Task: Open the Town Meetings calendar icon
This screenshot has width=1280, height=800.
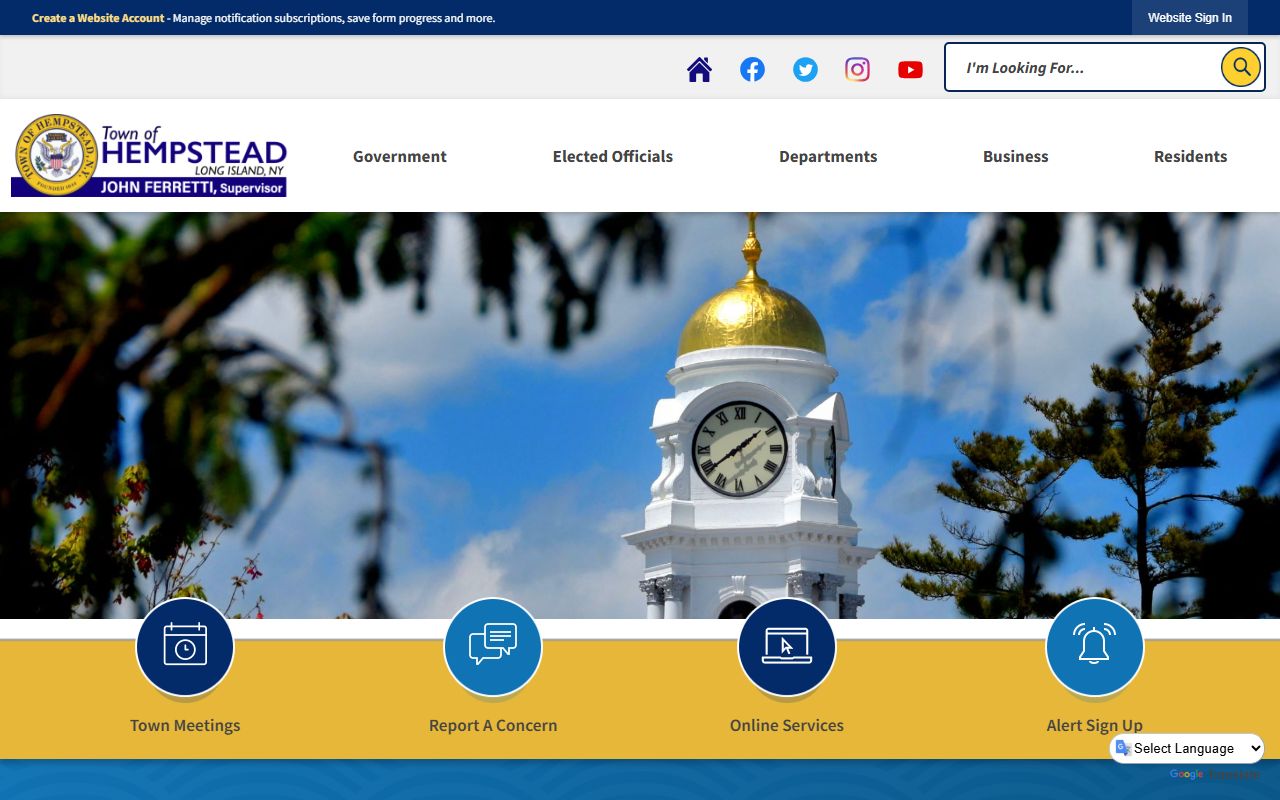Action: point(185,646)
